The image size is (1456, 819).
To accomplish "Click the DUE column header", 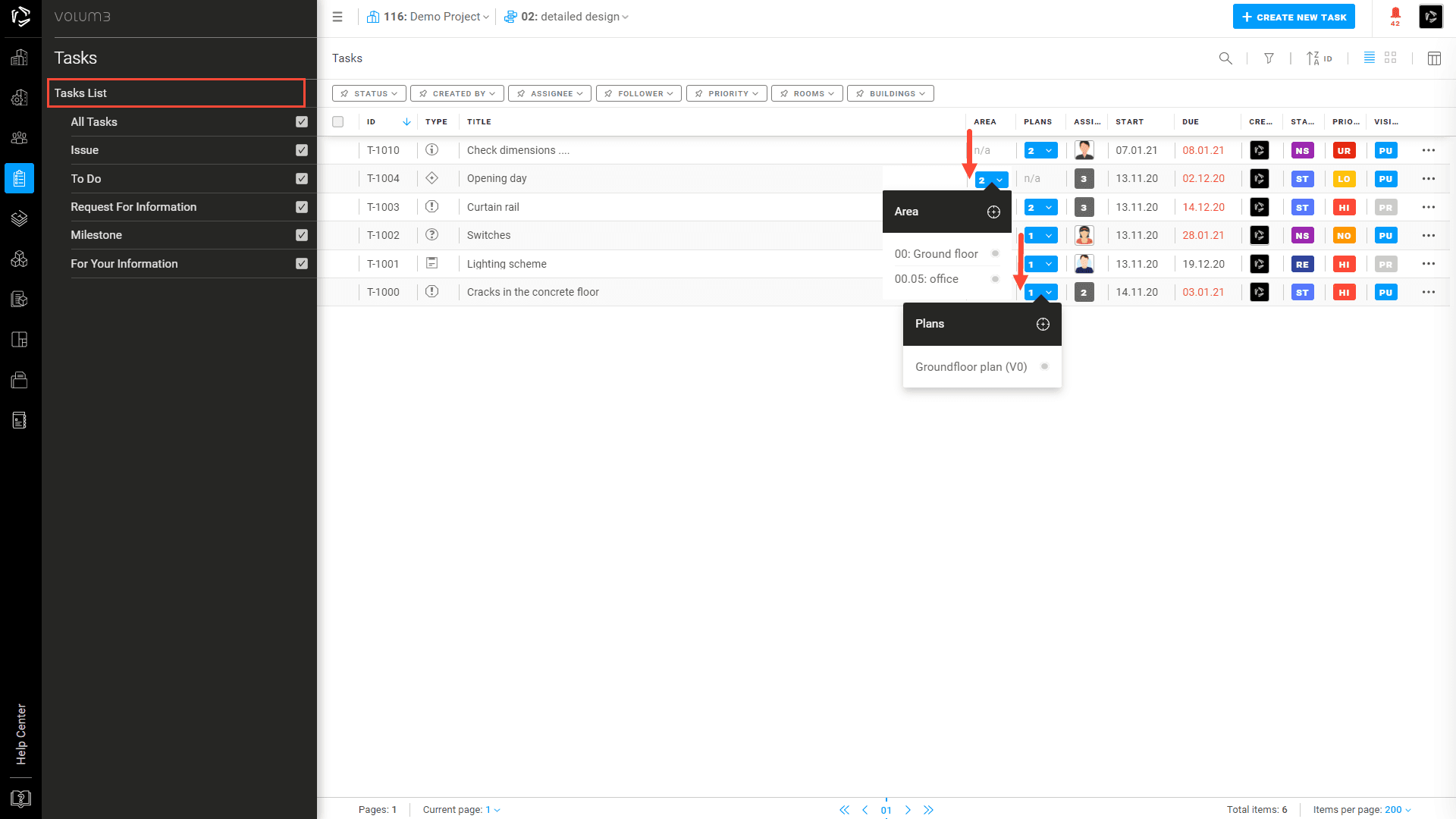I will click(1191, 121).
